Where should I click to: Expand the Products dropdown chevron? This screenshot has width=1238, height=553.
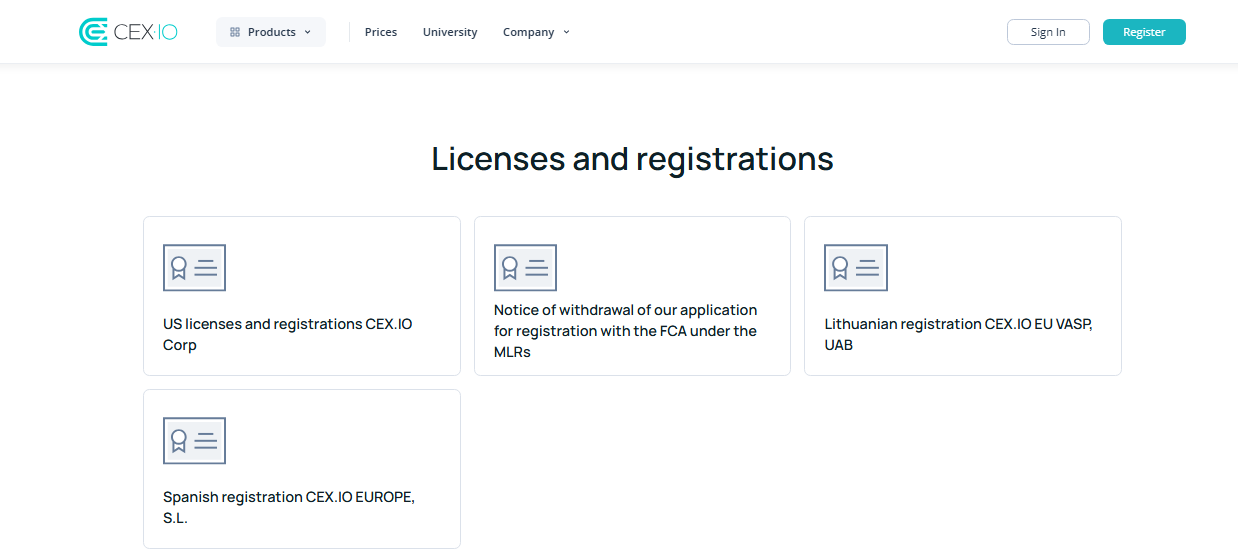pos(308,32)
